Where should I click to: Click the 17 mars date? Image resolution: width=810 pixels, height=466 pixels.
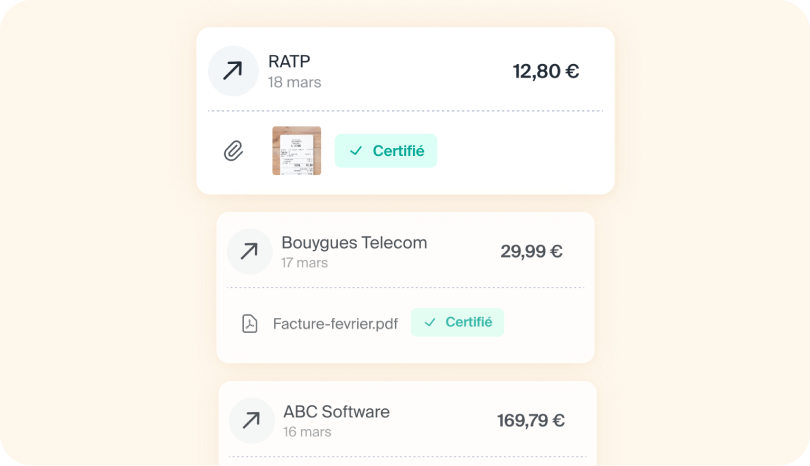pos(304,262)
